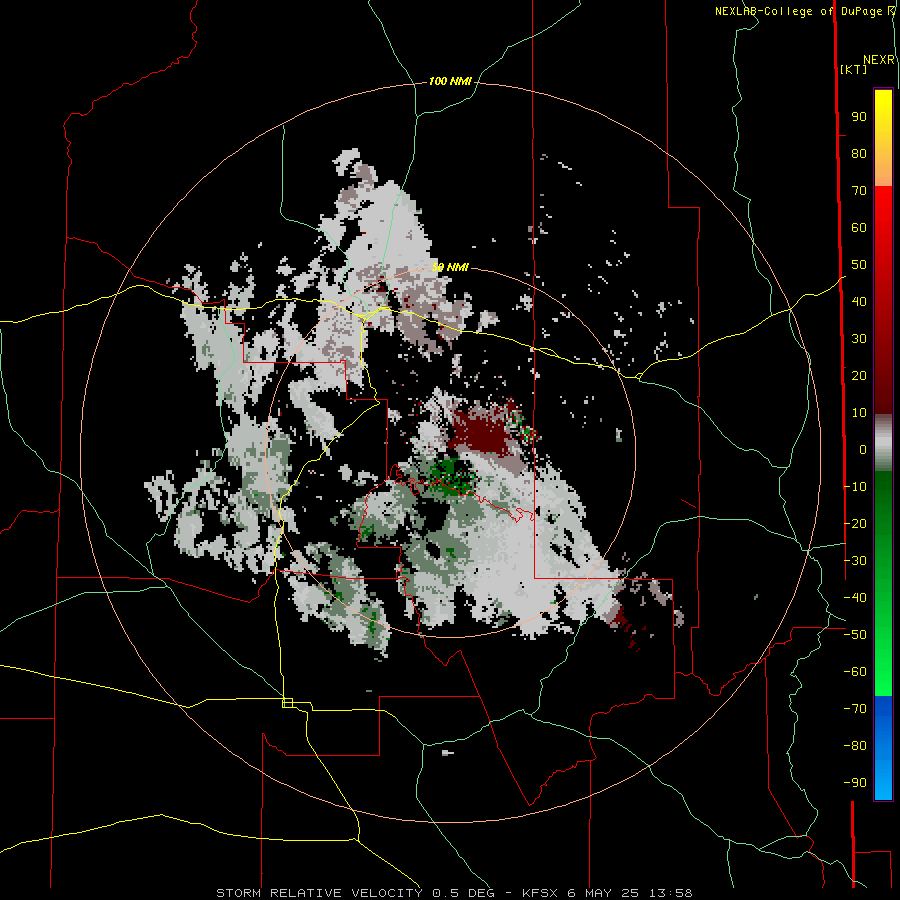Click the KFSX radar site identifier
Image resolution: width=900 pixels, height=900 pixels.
[542, 893]
